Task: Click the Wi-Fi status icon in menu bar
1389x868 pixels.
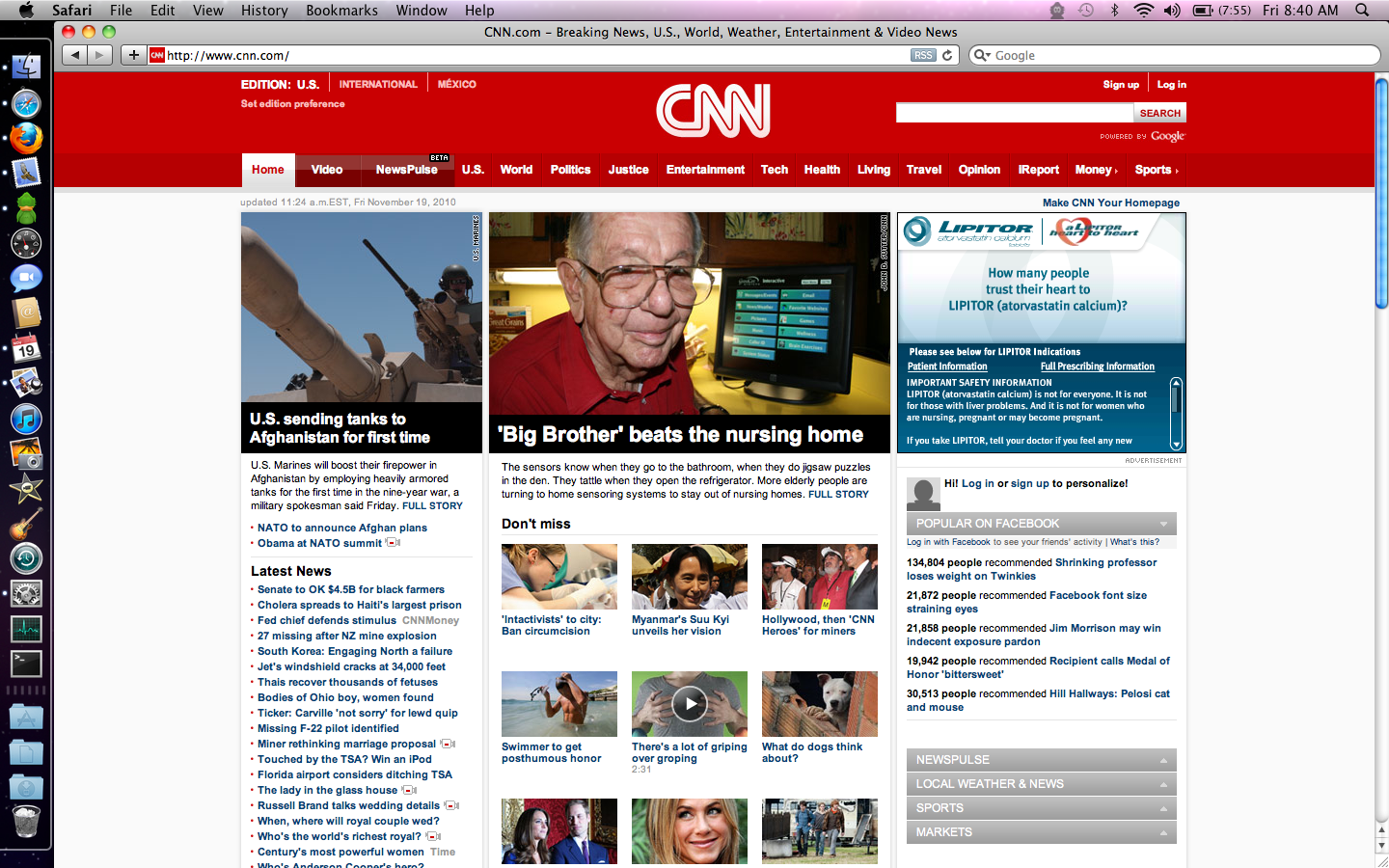Action: pos(1143,10)
